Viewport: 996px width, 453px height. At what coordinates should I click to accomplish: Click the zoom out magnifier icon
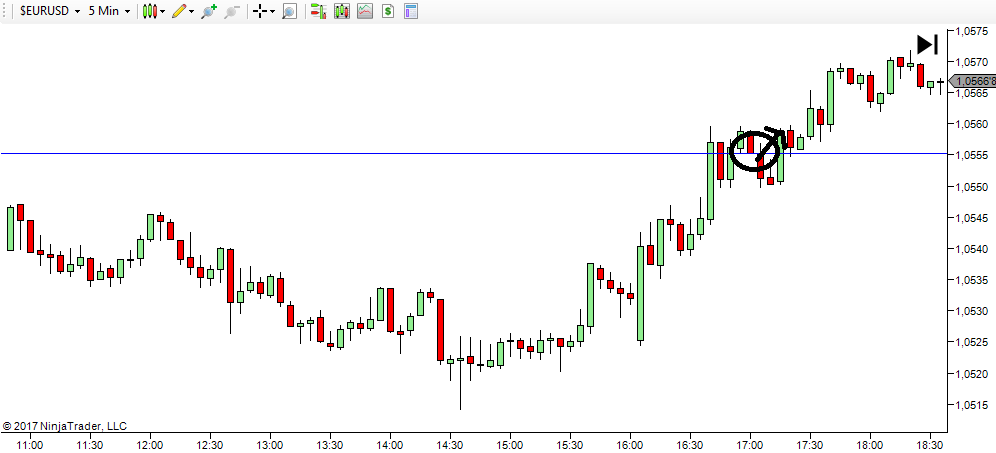point(232,11)
